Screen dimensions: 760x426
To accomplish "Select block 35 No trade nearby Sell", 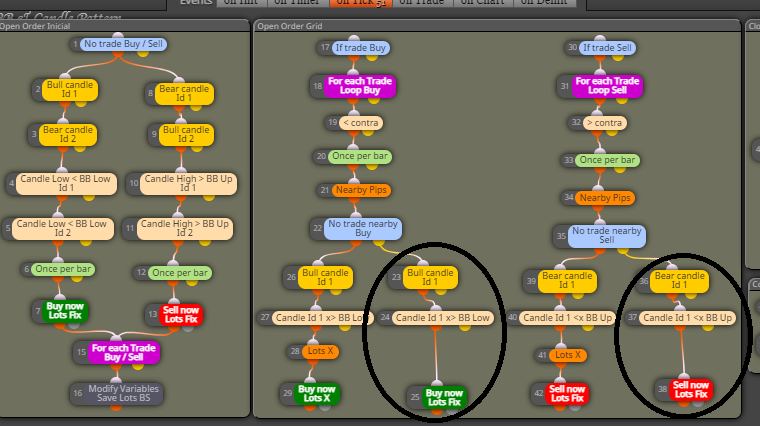I will point(606,236).
